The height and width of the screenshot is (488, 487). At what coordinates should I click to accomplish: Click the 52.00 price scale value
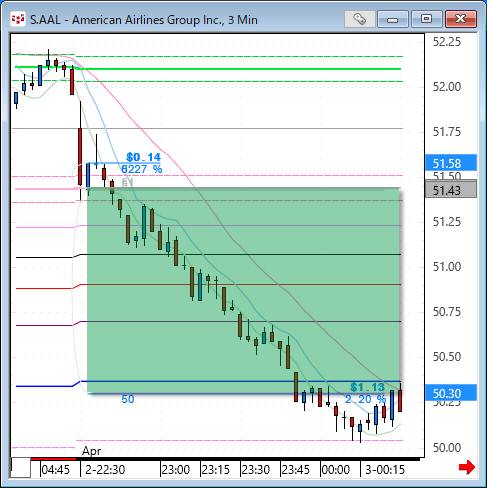pyautogui.click(x=447, y=87)
